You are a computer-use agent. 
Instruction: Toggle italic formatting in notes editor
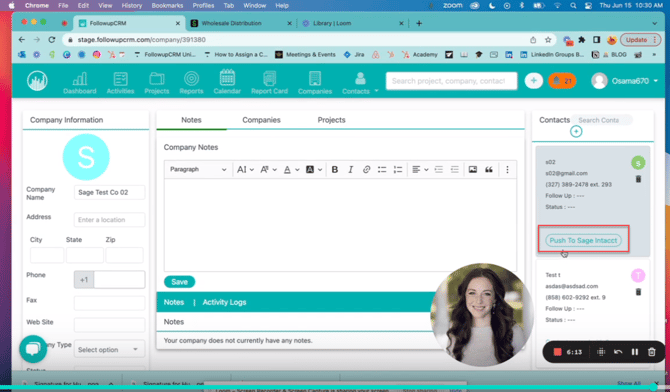(350, 170)
